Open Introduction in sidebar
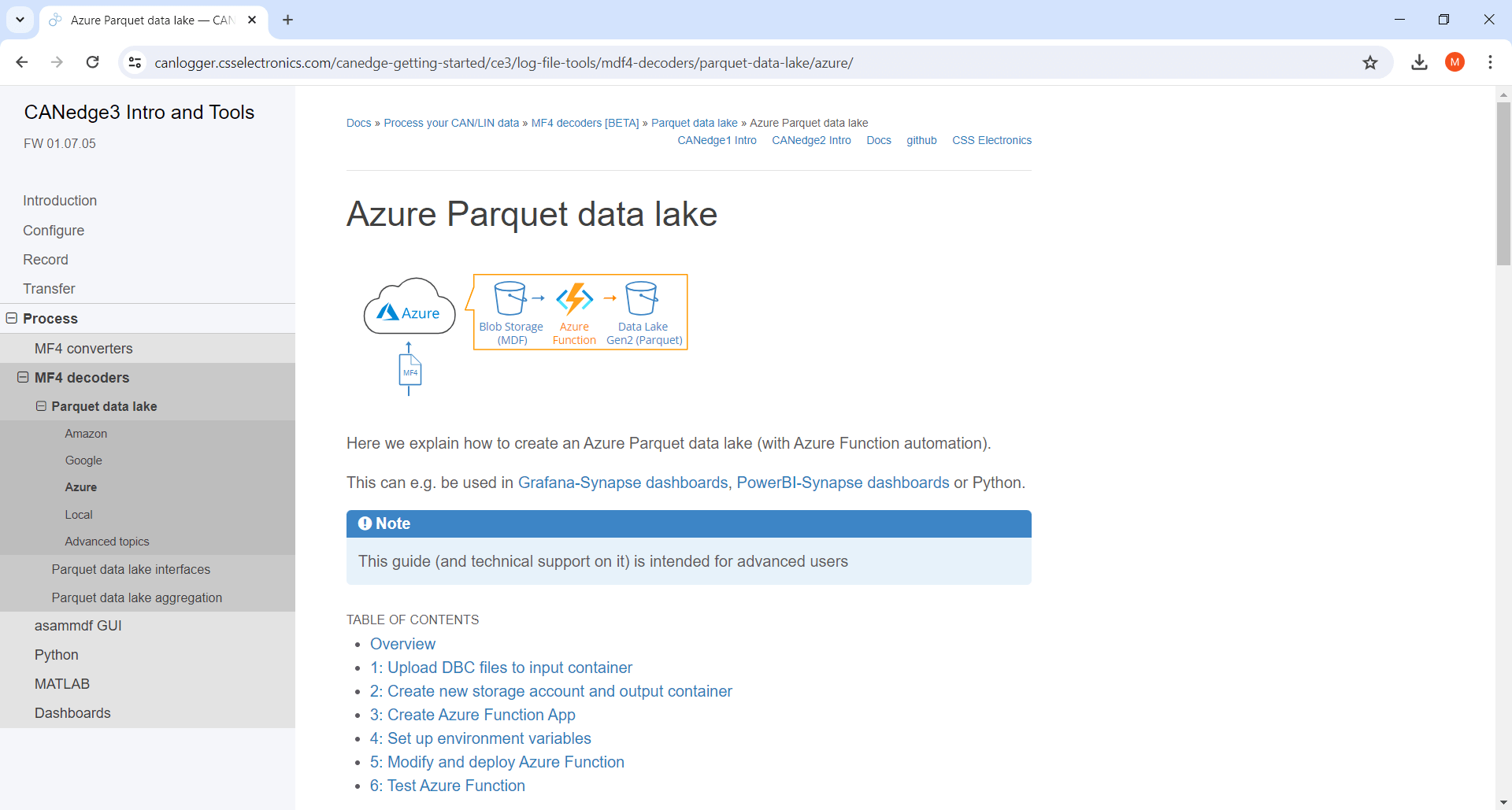1512x810 pixels. (60, 201)
